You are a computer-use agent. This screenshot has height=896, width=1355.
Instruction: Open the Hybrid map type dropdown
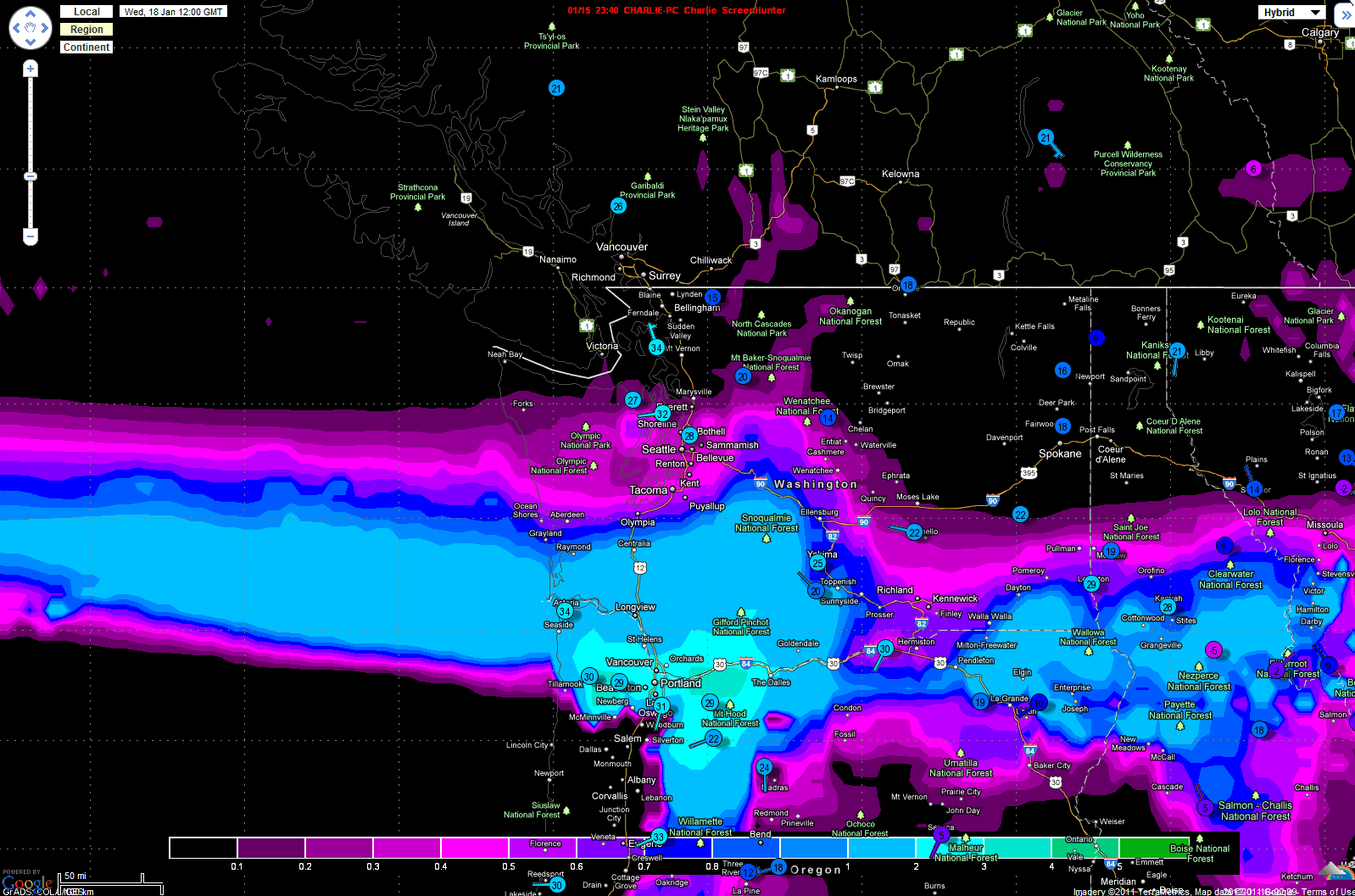(x=1292, y=13)
